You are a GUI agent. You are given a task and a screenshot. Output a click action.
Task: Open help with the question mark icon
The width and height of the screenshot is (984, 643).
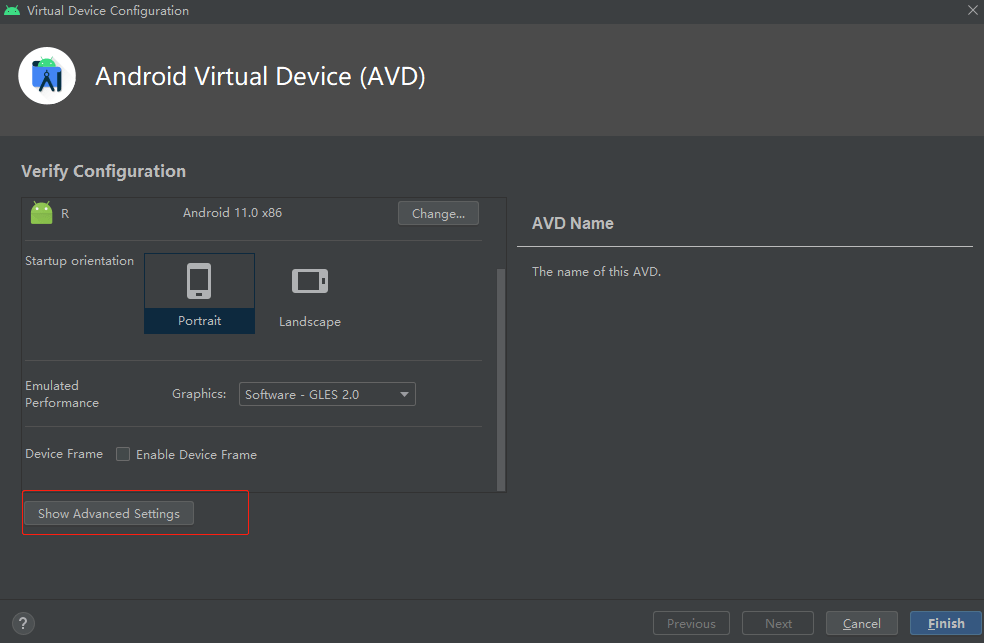point(23,624)
